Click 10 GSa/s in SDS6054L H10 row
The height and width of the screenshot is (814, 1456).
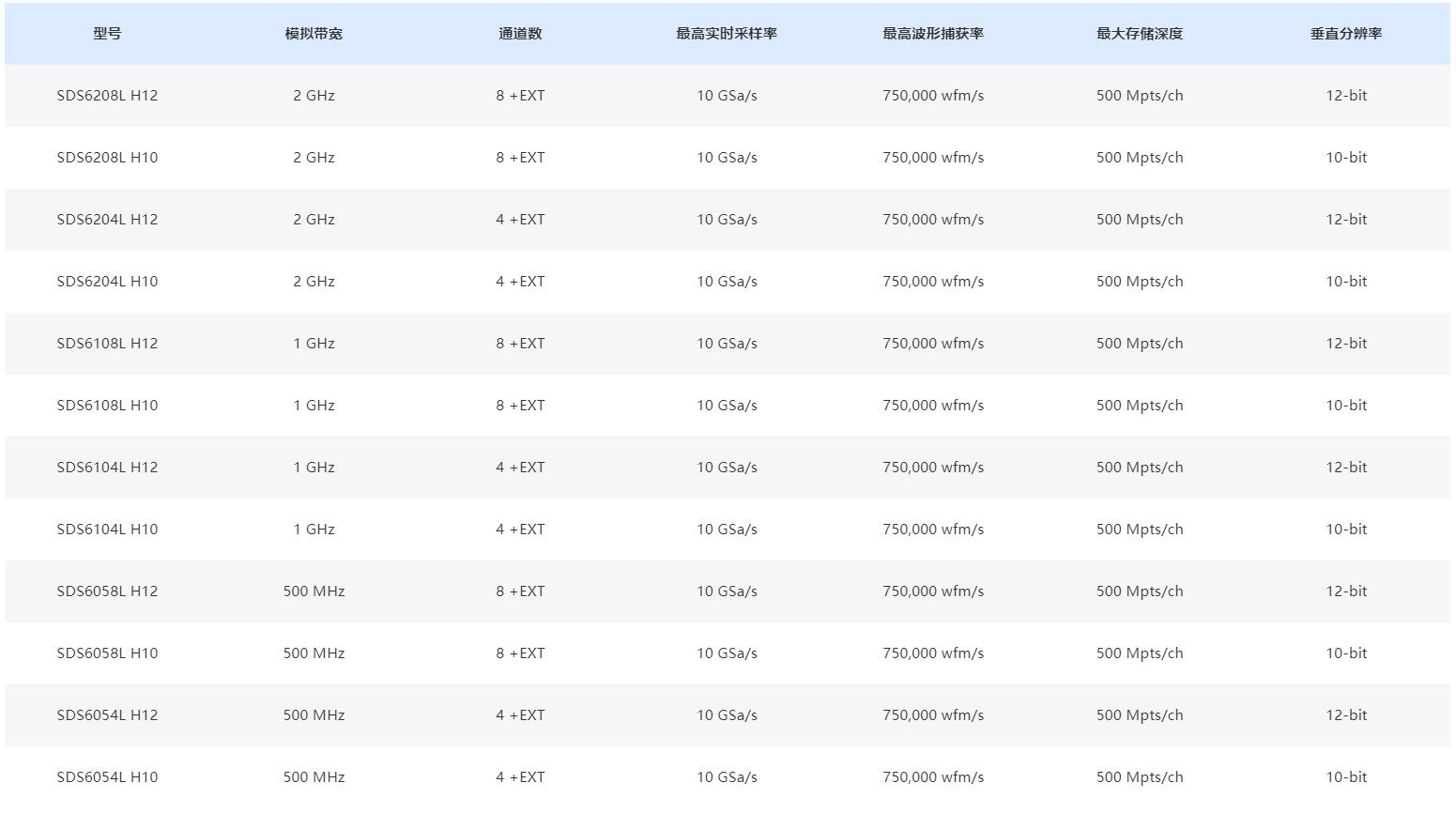click(727, 777)
